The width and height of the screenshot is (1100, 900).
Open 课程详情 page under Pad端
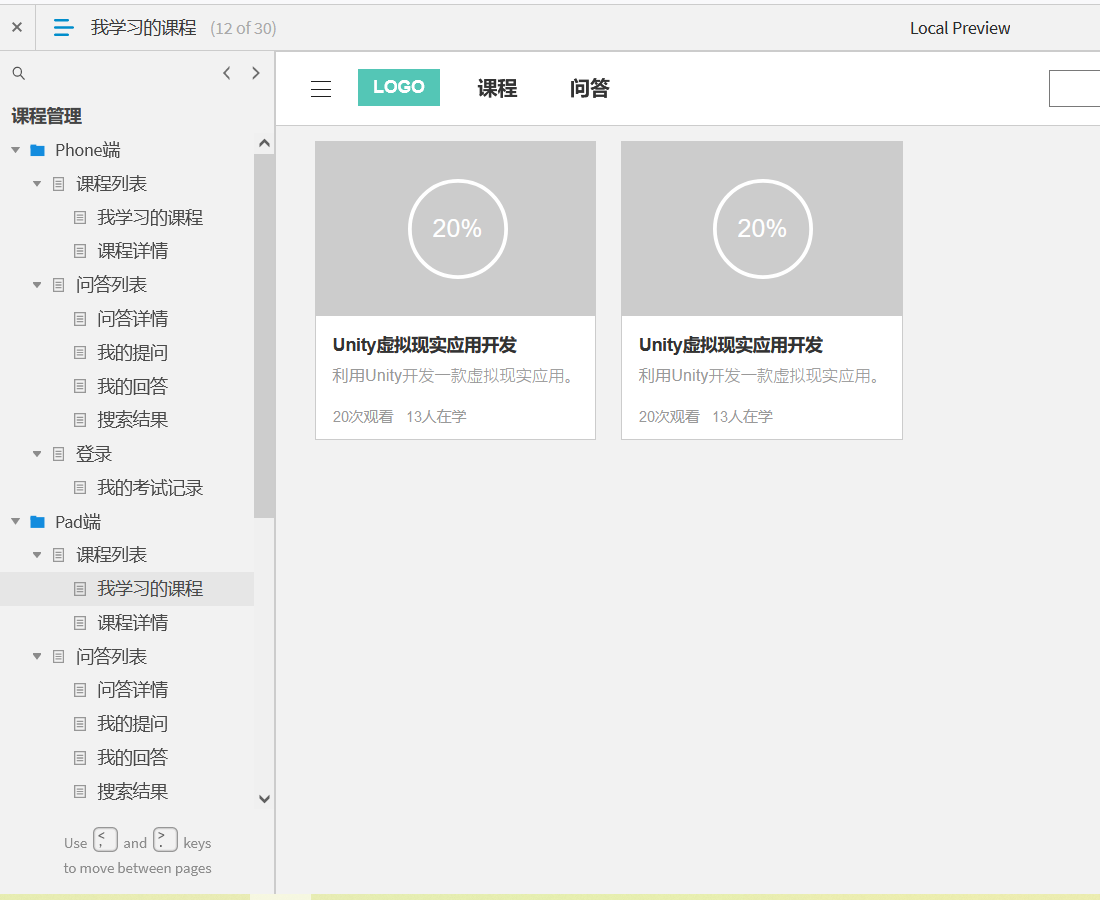tap(133, 623)
